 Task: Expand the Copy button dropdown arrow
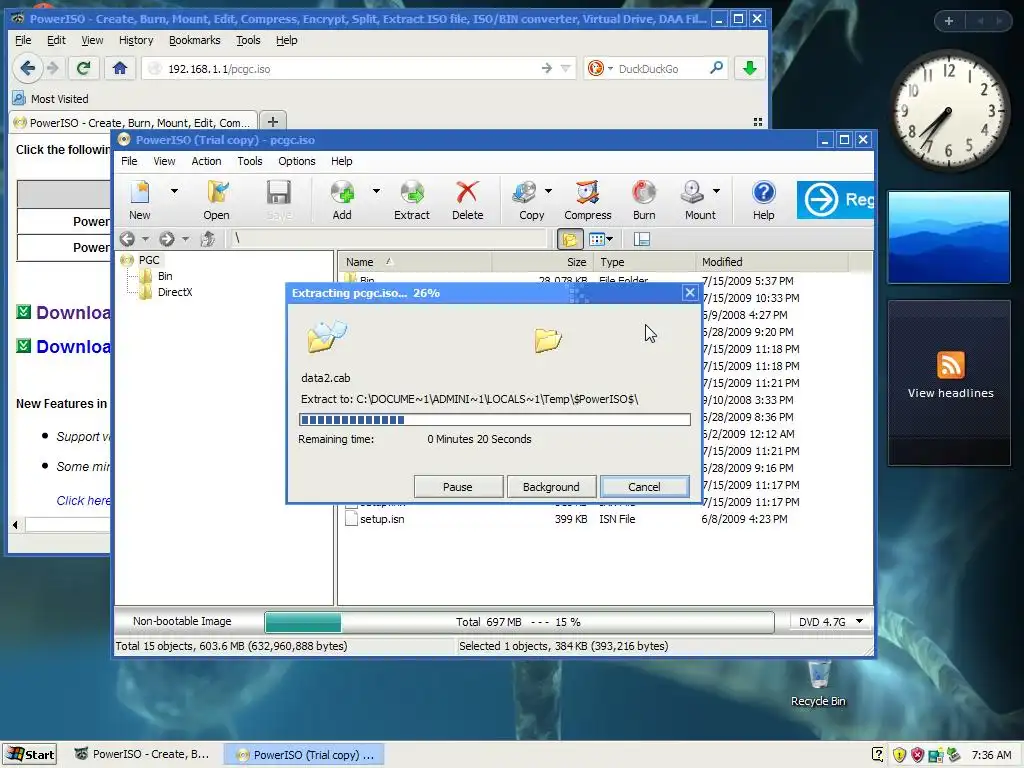click(x=548, y=191)
